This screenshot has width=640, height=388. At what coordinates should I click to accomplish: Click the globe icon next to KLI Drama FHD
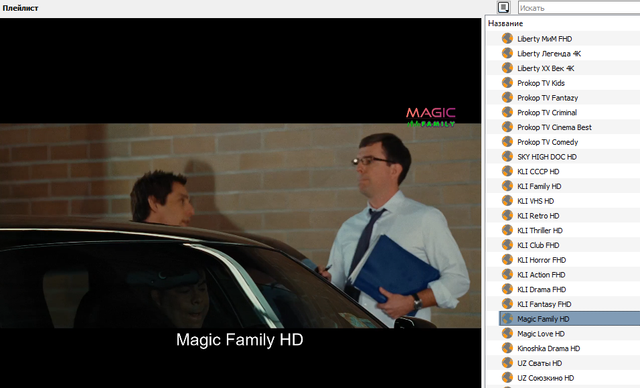point(507,289)
